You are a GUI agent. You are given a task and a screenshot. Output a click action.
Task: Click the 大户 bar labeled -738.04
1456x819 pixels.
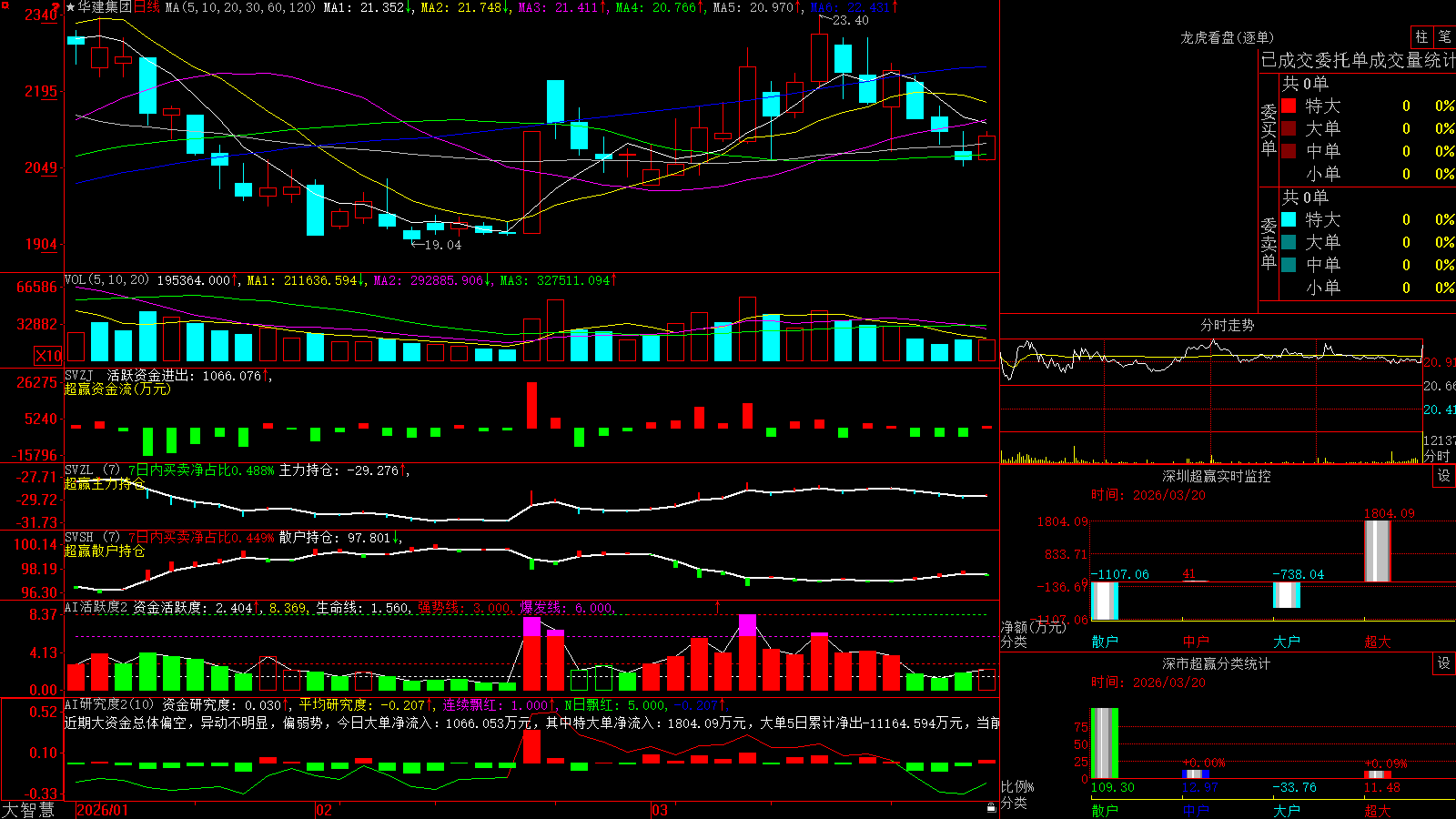1287,595
